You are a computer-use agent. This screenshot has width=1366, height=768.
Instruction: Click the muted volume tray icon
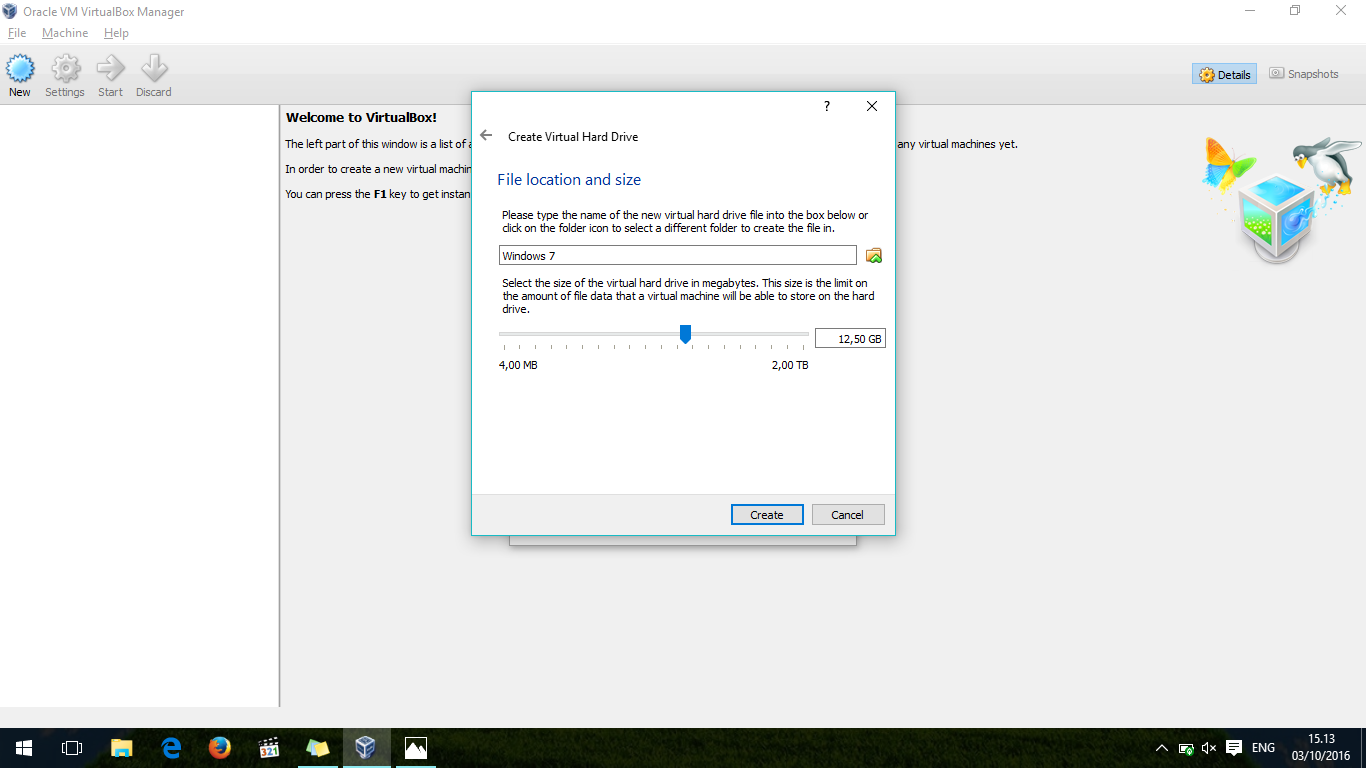[1208, 748]
